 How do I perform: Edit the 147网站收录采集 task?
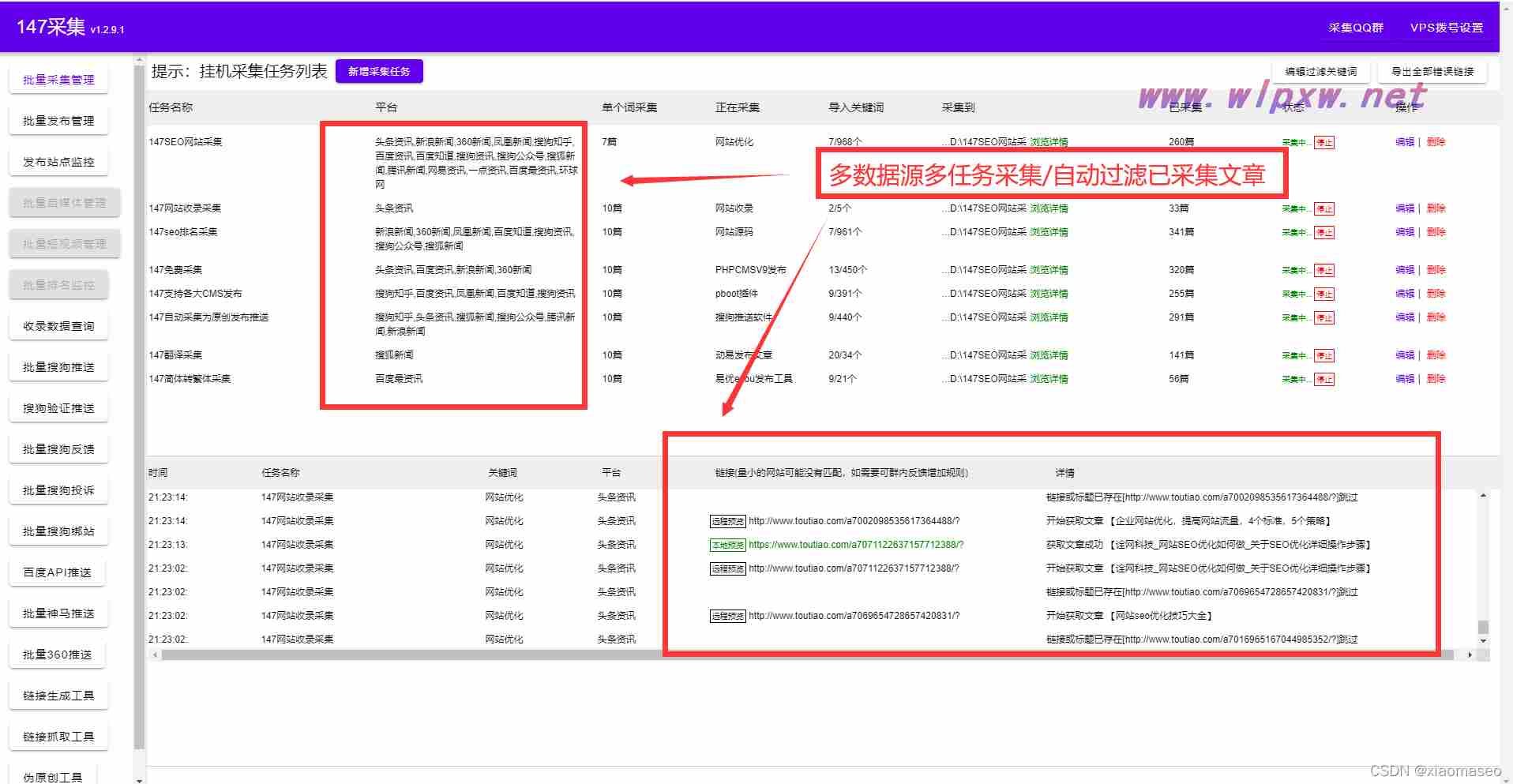point(1405,208)
